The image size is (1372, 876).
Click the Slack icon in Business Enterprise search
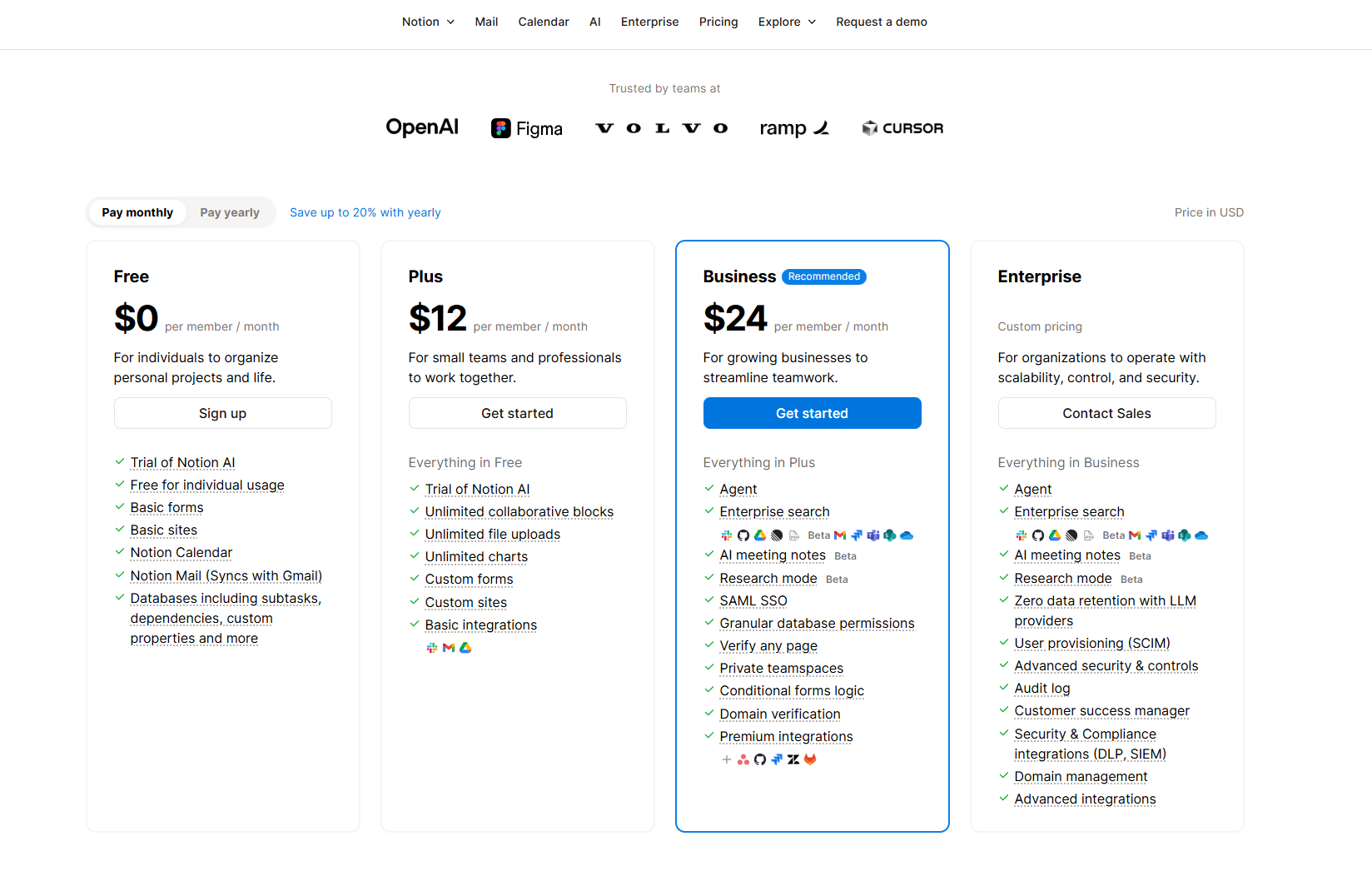(x=727, y=535)
